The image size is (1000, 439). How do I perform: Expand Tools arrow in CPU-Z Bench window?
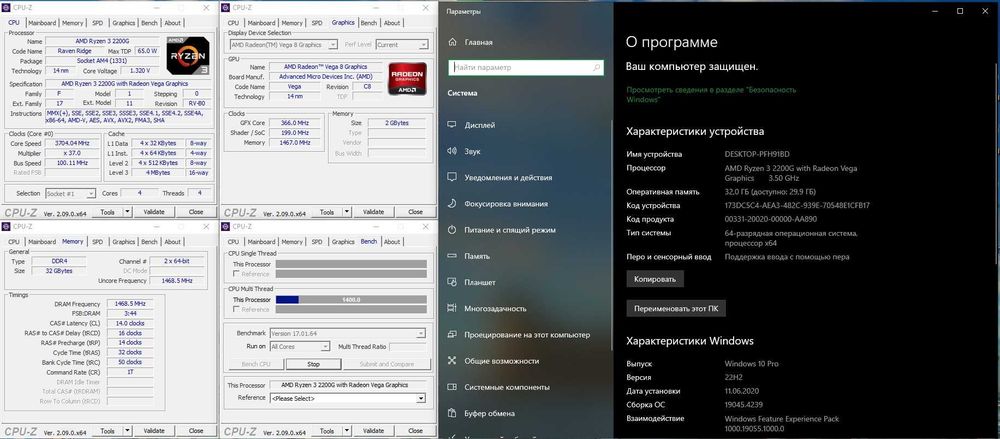[347, 431]
